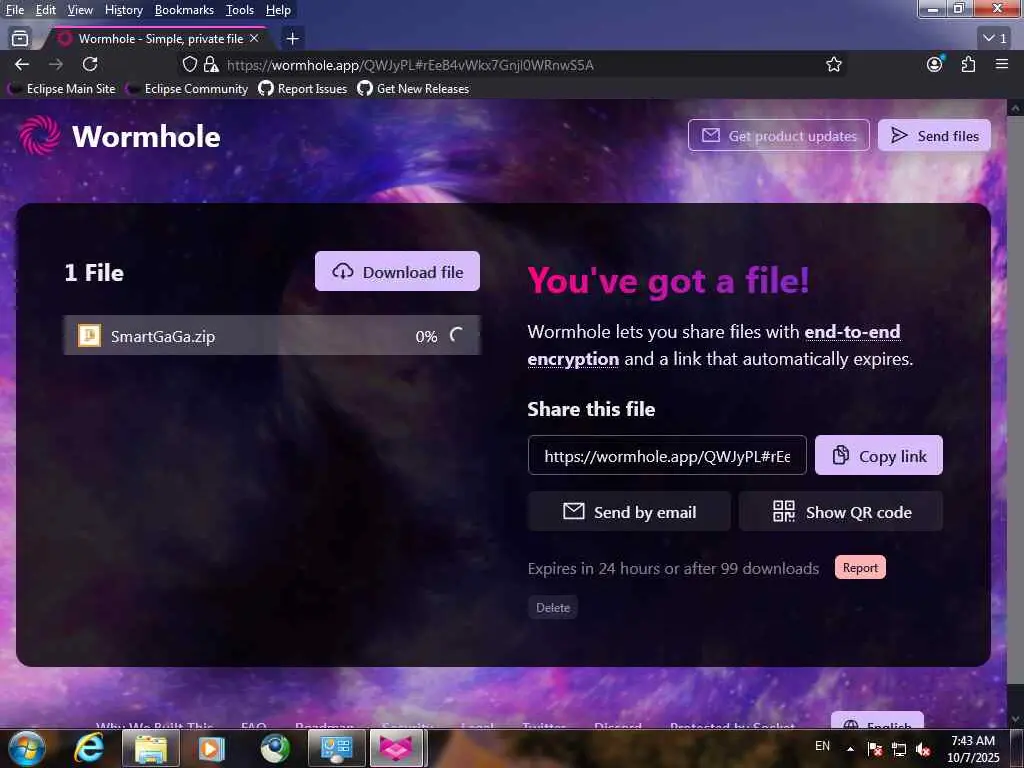
Task: Launch Internet Explorer from taskbar
Action: point(88,748)
